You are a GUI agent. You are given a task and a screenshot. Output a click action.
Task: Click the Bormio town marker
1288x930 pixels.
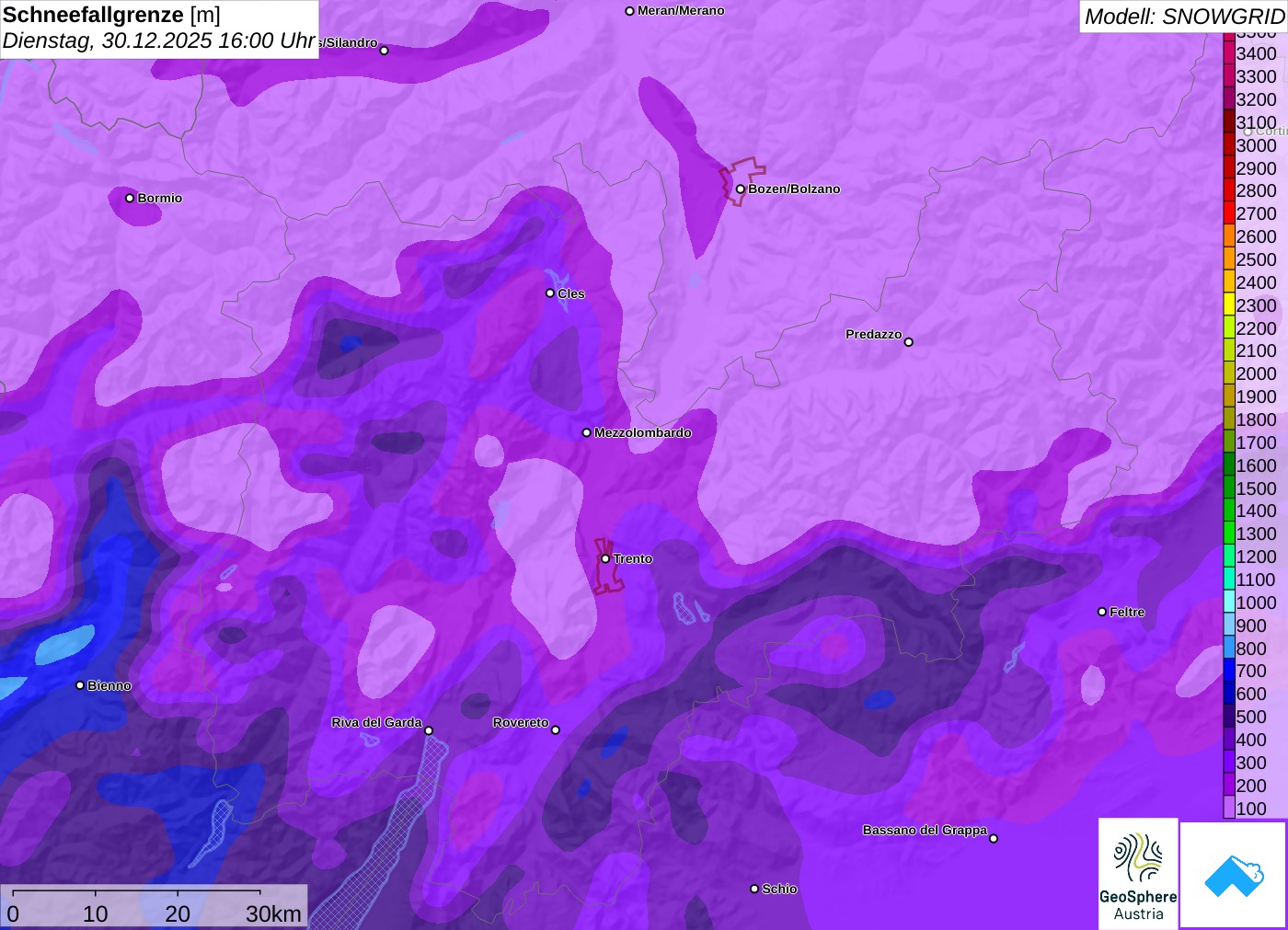point(130,198)
